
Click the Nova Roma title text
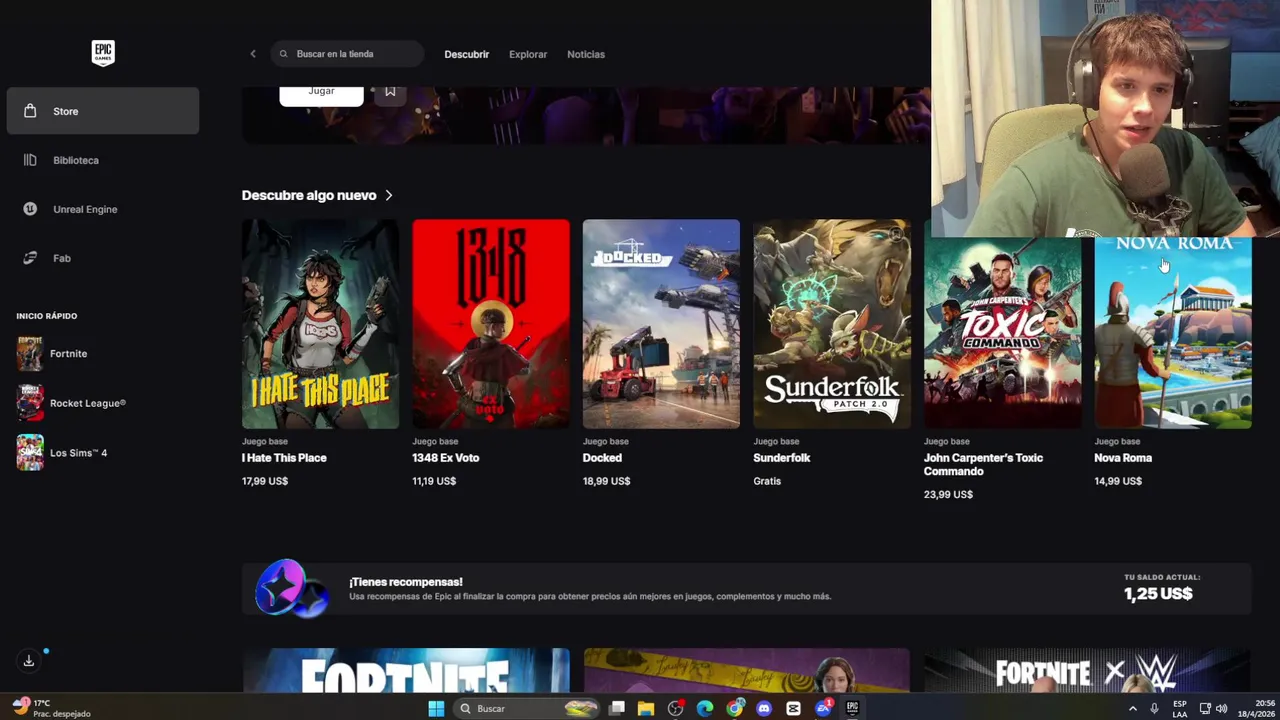(x=1123, y=458)
